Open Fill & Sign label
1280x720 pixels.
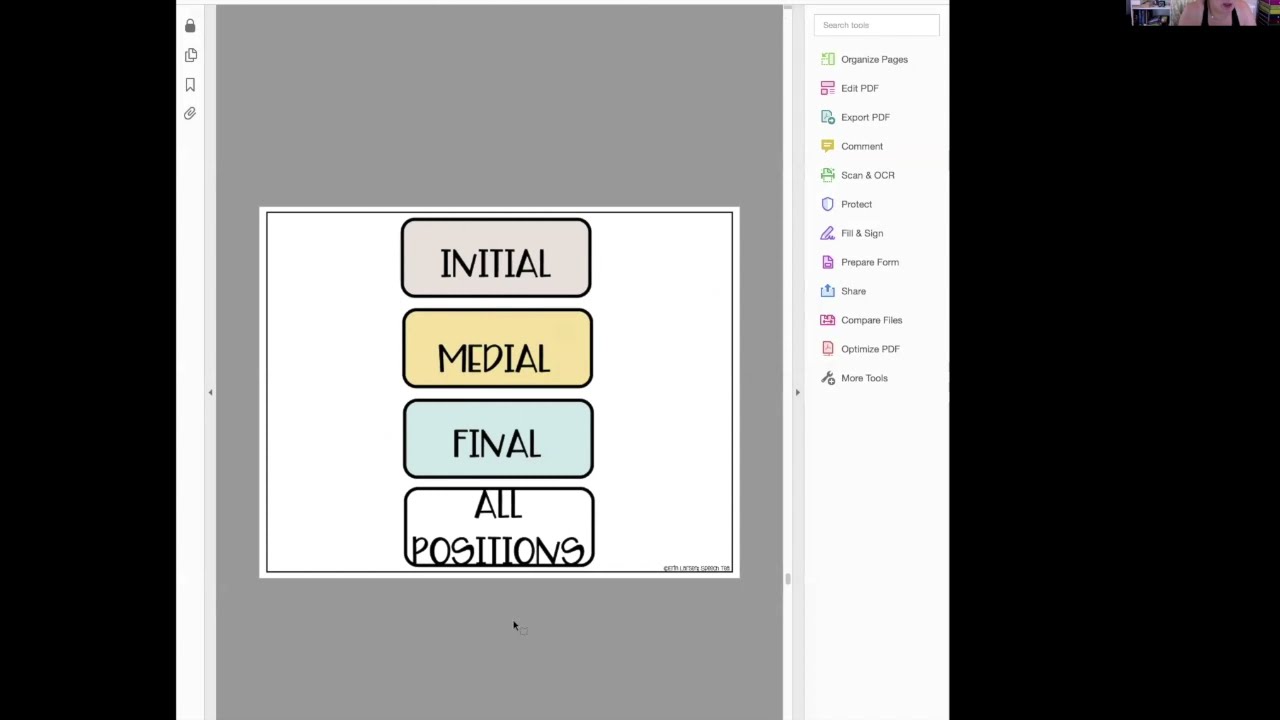861,233
